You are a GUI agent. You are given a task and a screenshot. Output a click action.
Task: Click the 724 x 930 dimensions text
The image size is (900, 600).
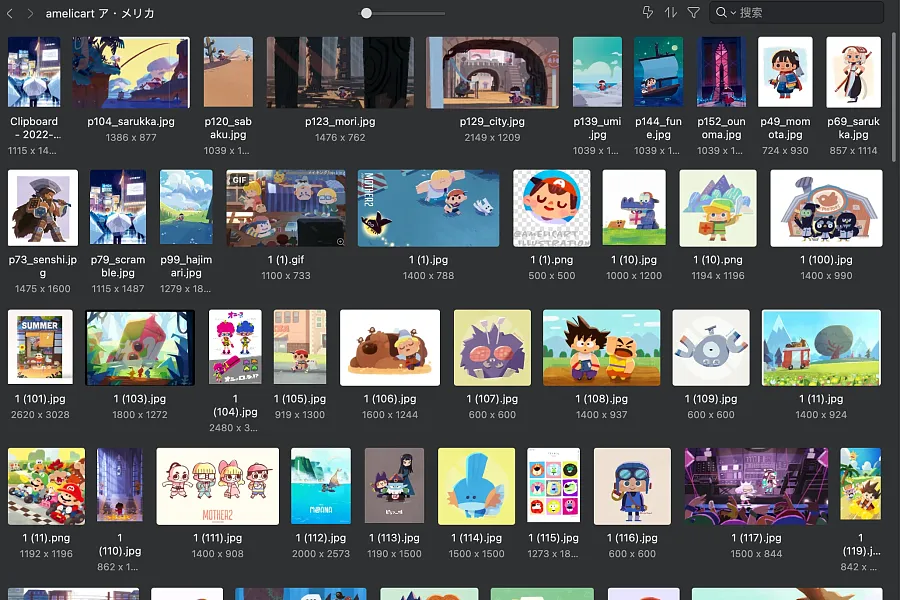click(x=785, y=150)
